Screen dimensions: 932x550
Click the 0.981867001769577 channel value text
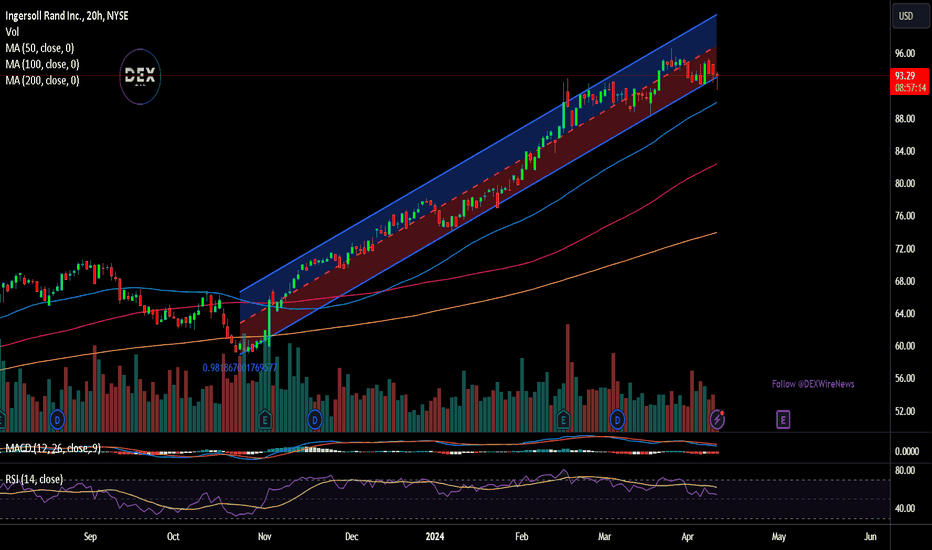240,368
